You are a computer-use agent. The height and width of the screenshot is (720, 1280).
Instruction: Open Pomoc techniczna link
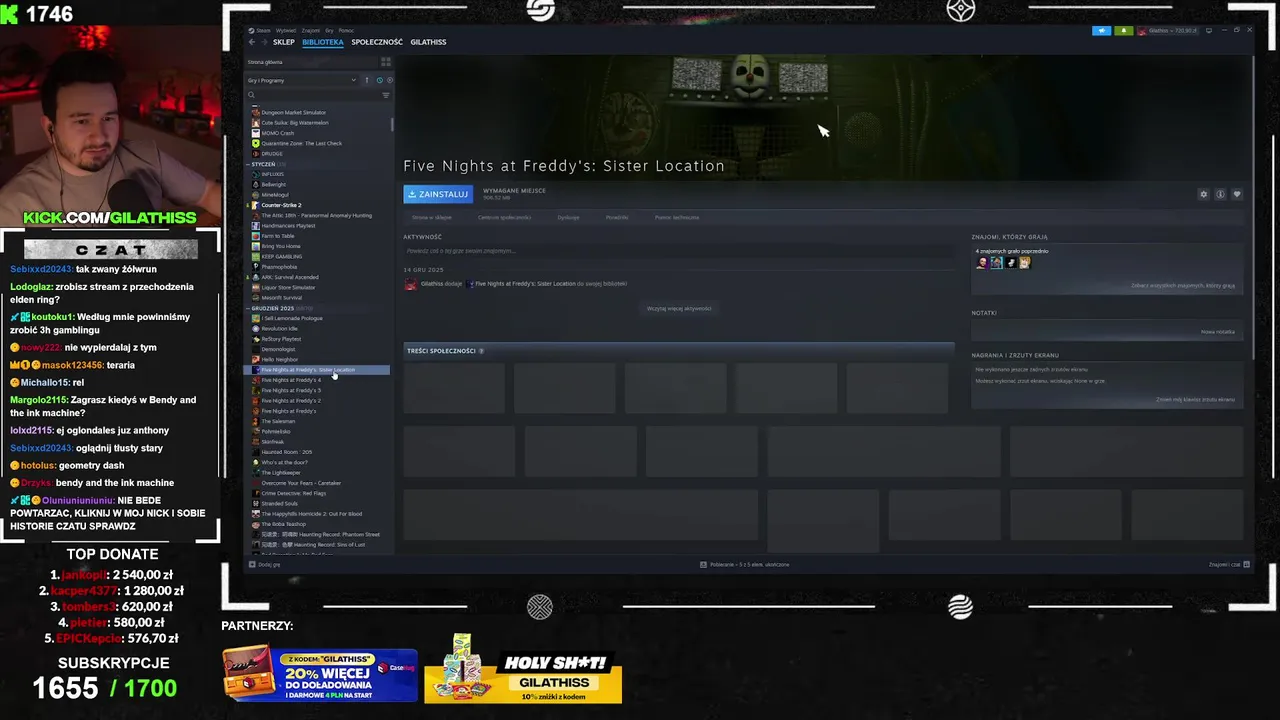click(677, 217)
